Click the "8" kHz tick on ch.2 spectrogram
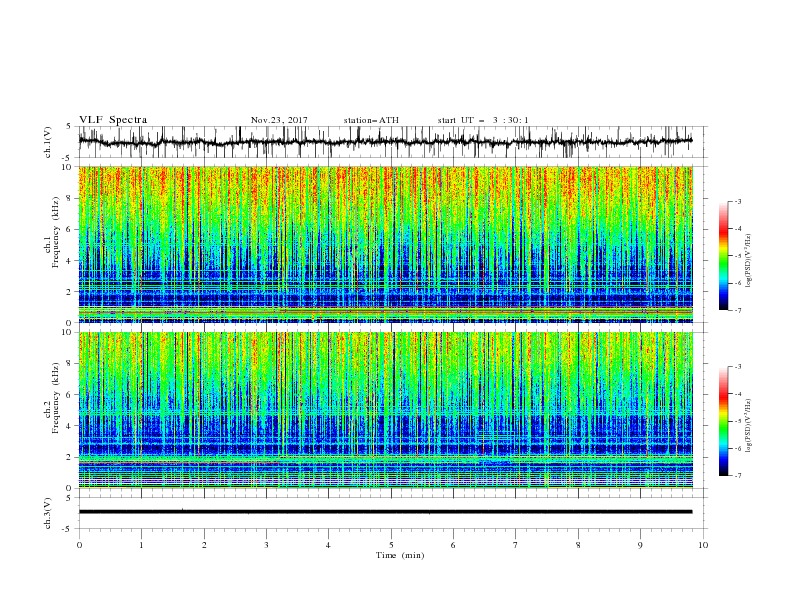Viewport: 792px width, 612px height. [70, 364]
